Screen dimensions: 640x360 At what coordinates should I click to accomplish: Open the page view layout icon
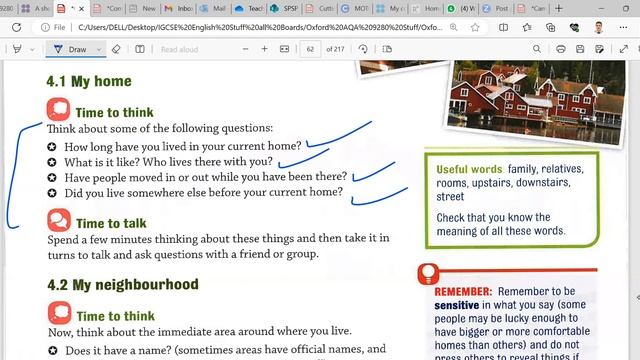pyautogui.click(x=140, y=49)
